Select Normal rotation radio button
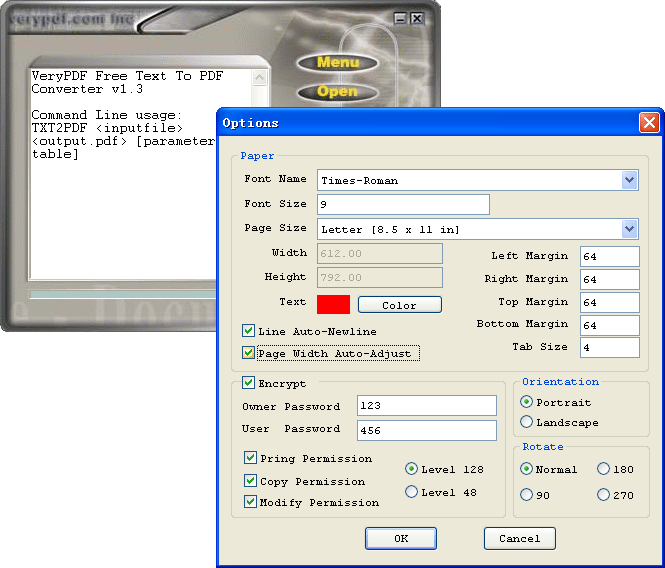Screen dimensions: 665x568 click(526, 469)
